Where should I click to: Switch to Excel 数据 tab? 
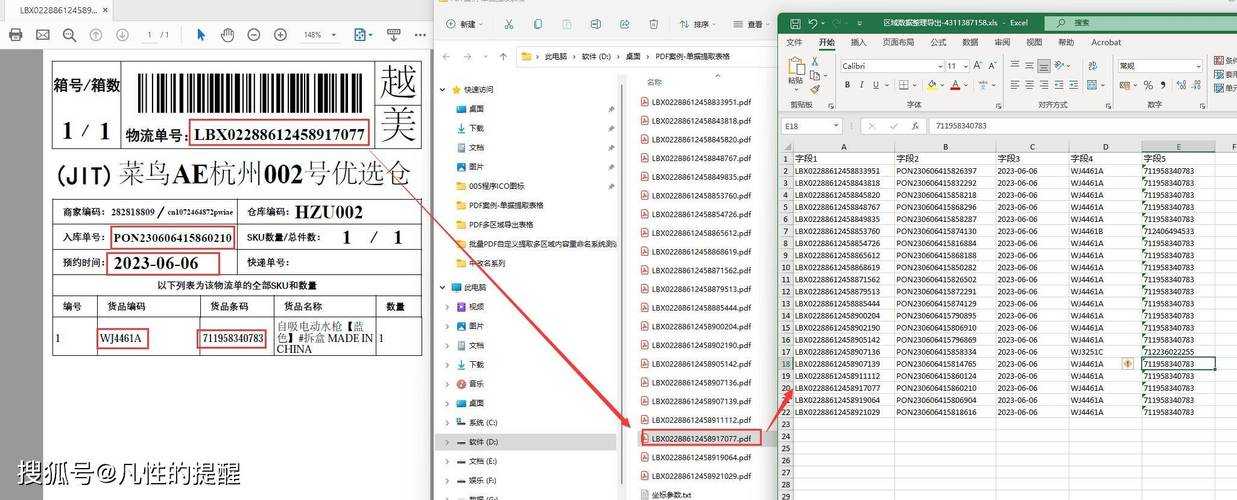point(970,43)
